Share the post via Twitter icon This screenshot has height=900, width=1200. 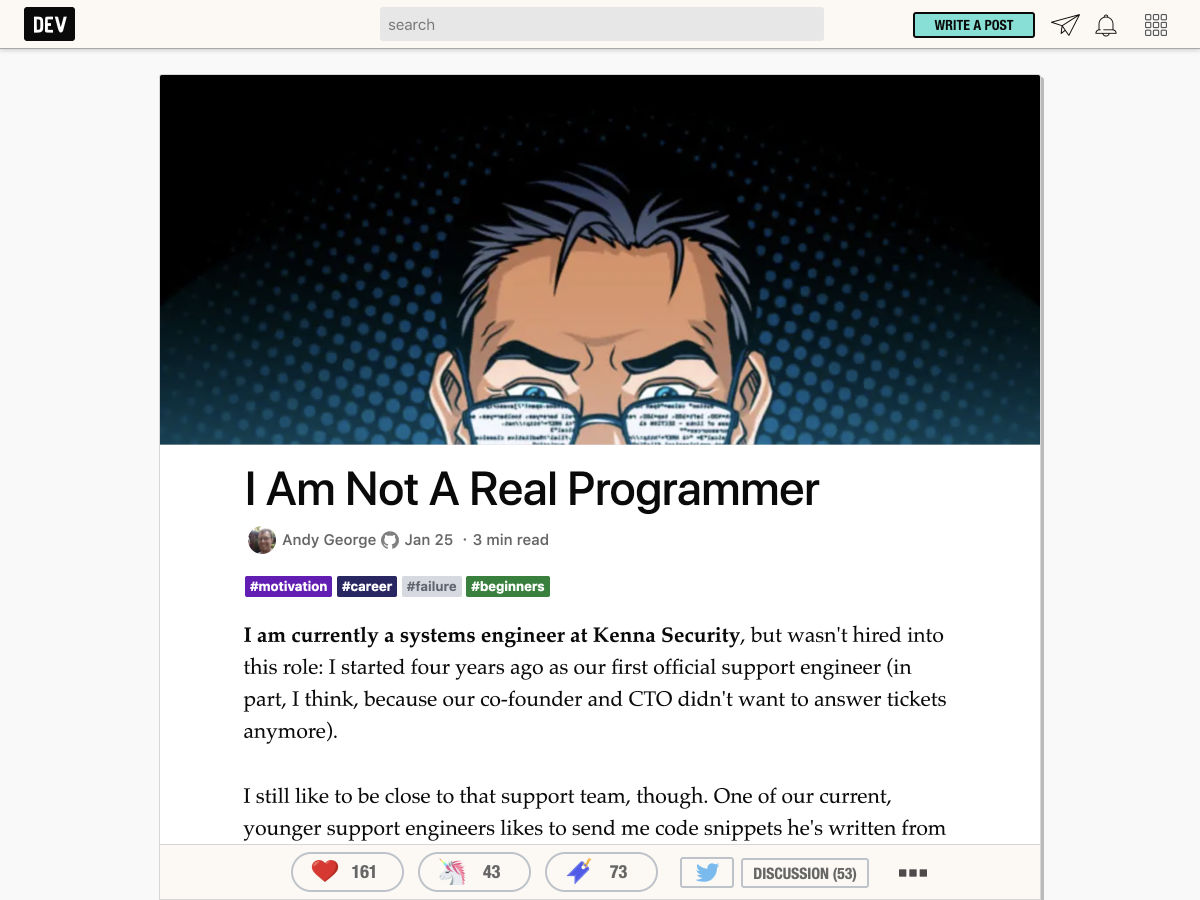707,872
